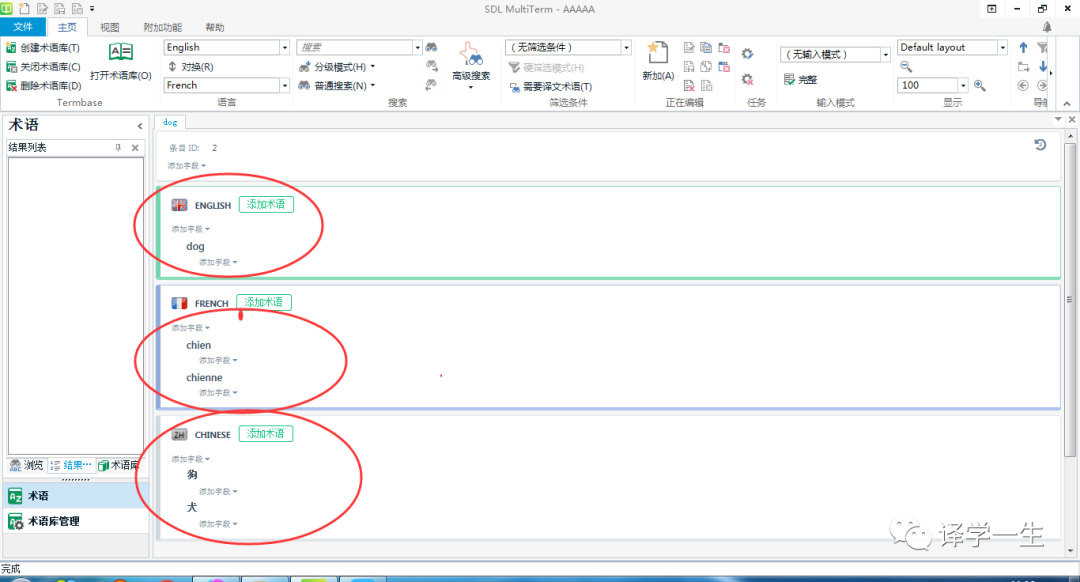Open the 术语 view in the navigation pane
This screenshot has width=1080, height=582.
pos(76,496)
